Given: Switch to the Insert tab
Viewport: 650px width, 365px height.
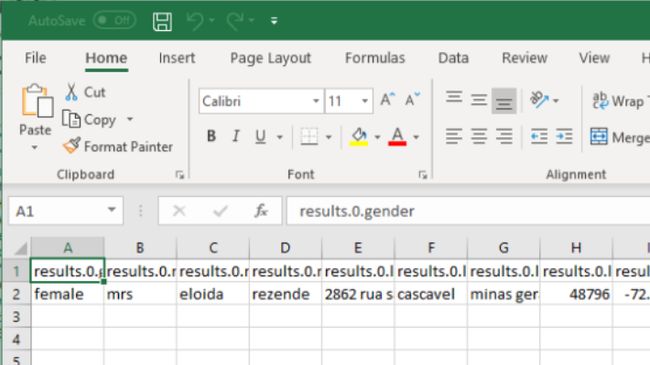Looking at the screenshot, I should pyautogui.click(x=177, y=58).
